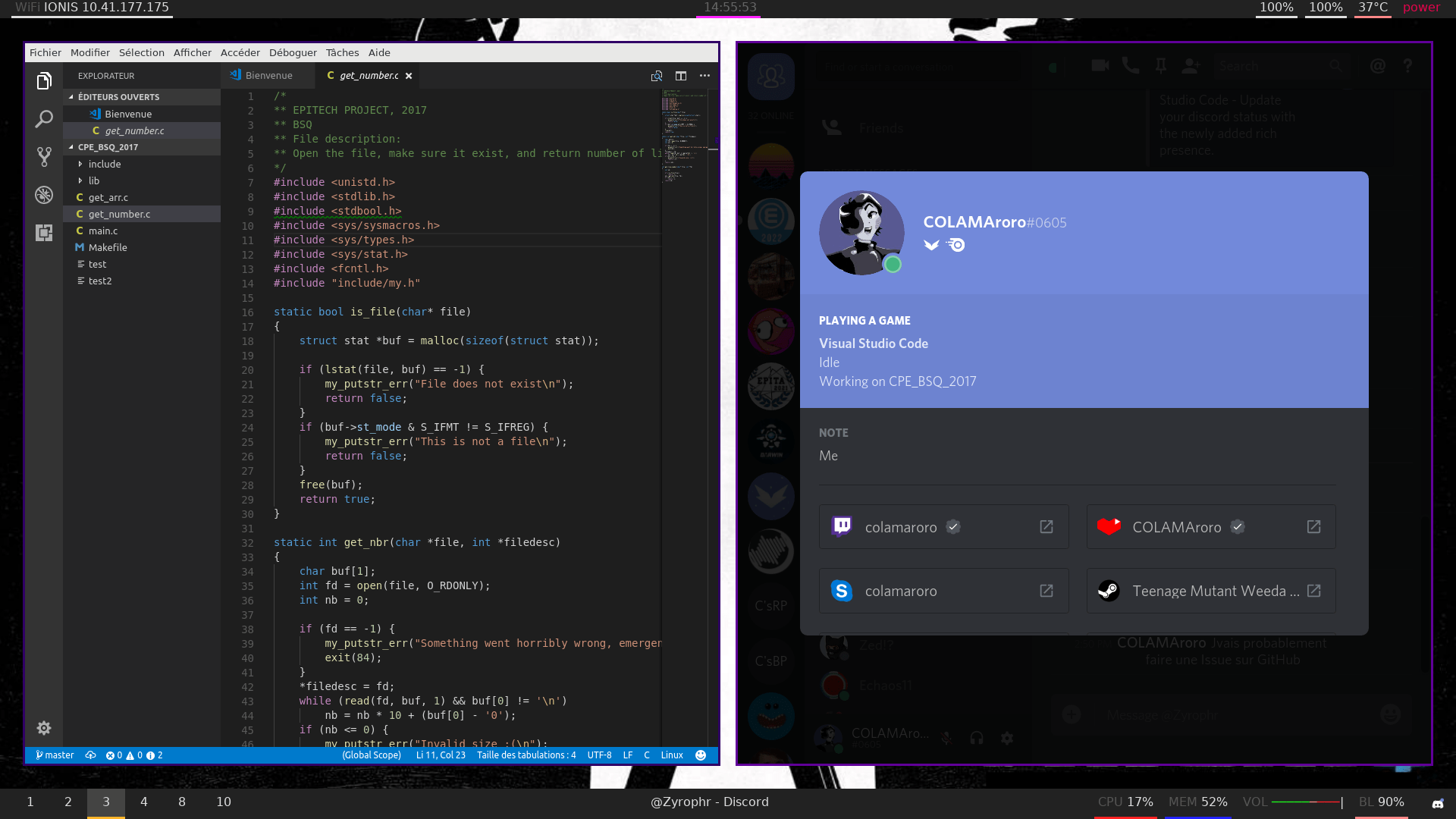Click the feedback smiley in the status bar
The width and height of the screenshot is (1456, 819).
[x=701, y=755]
